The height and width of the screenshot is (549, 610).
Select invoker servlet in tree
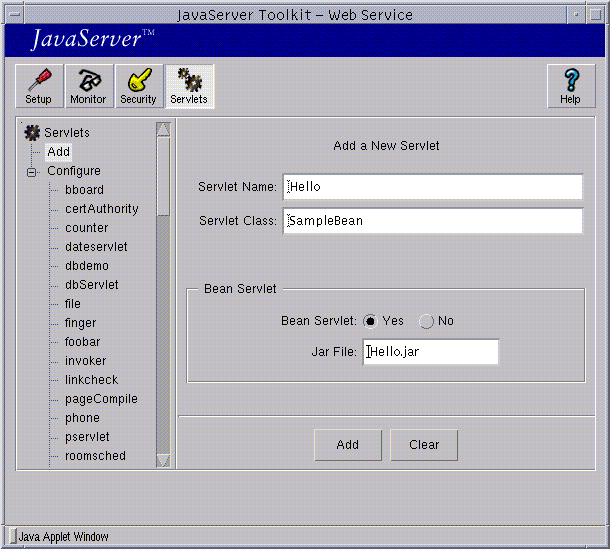tap(85, 361)
